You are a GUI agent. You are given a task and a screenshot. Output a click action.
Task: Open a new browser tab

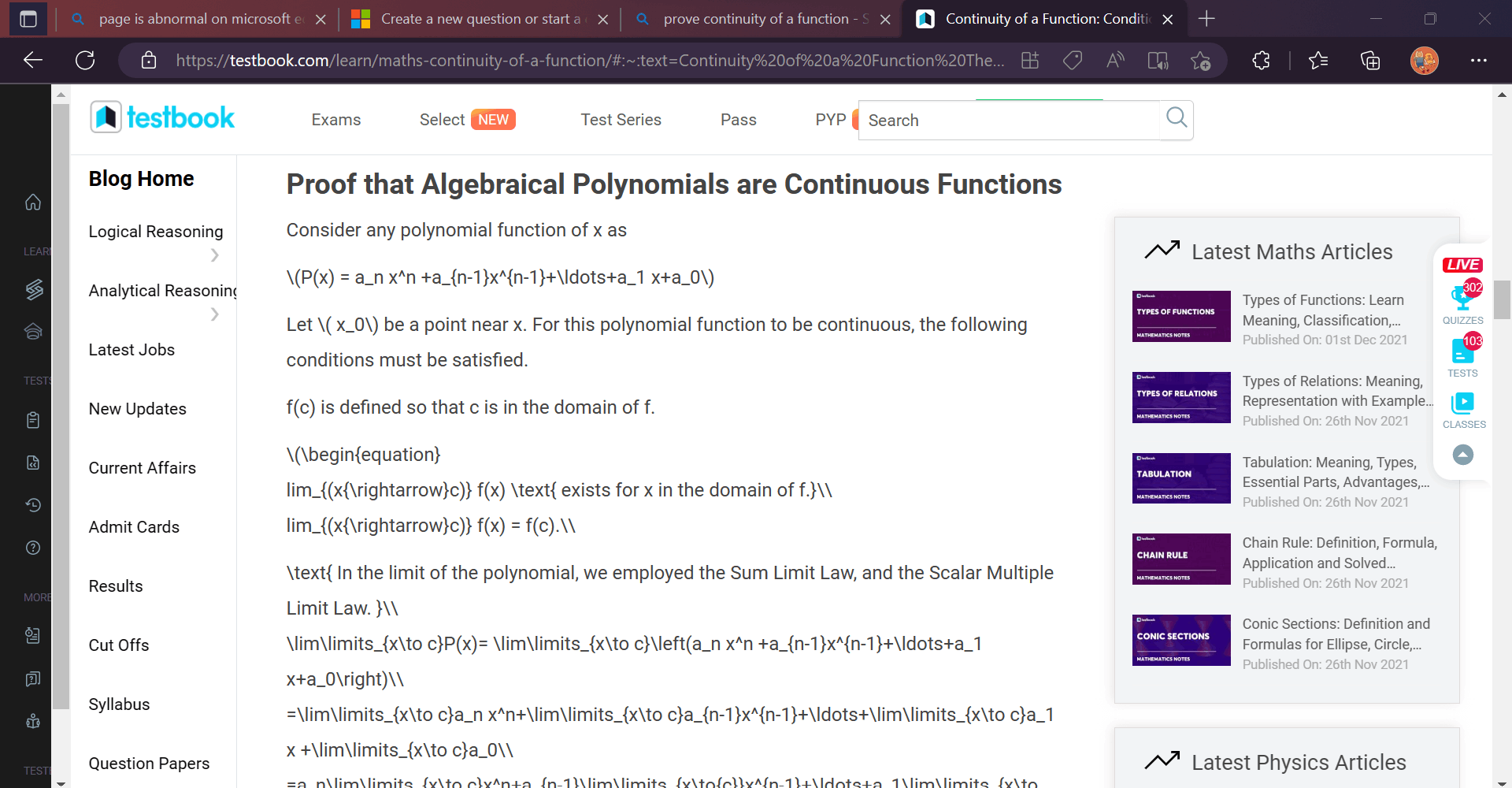[1206, 19]
